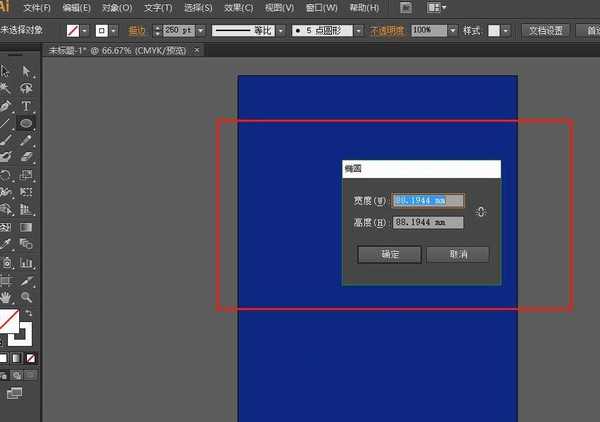Click 高度(H) height input field

pos(428,222)
